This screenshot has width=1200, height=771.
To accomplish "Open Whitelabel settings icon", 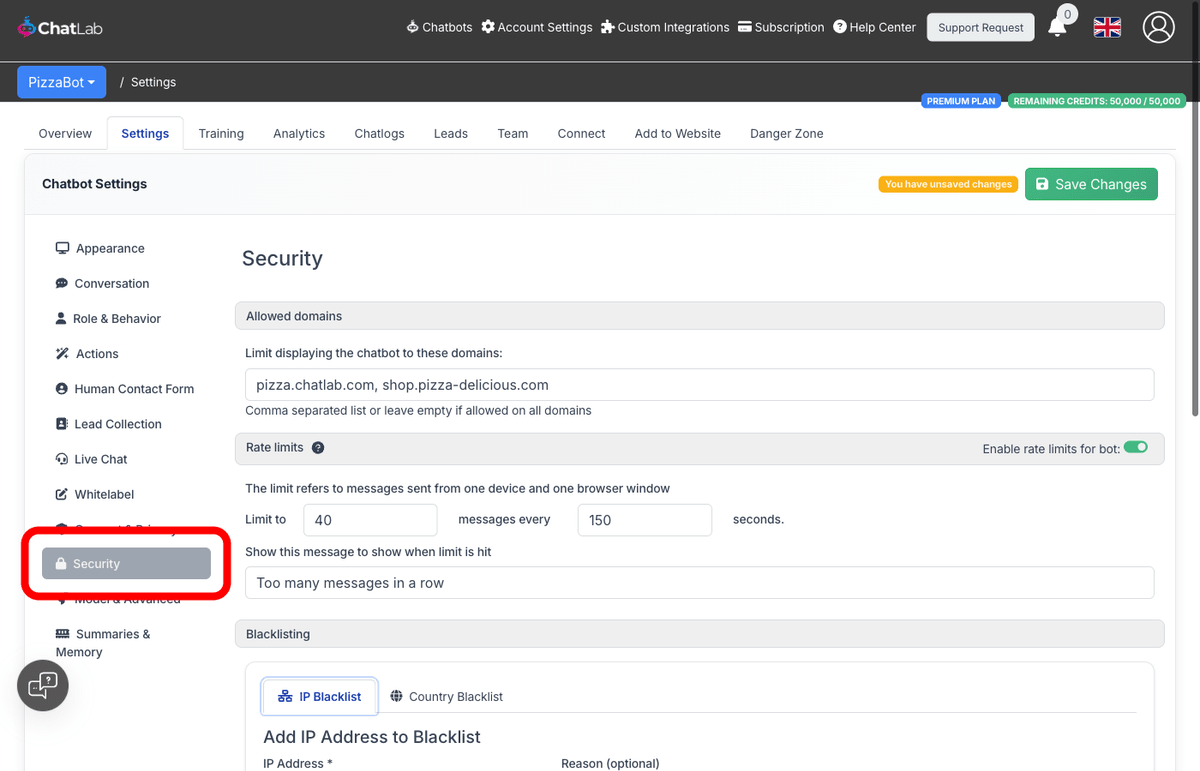I will pos(61,493).
